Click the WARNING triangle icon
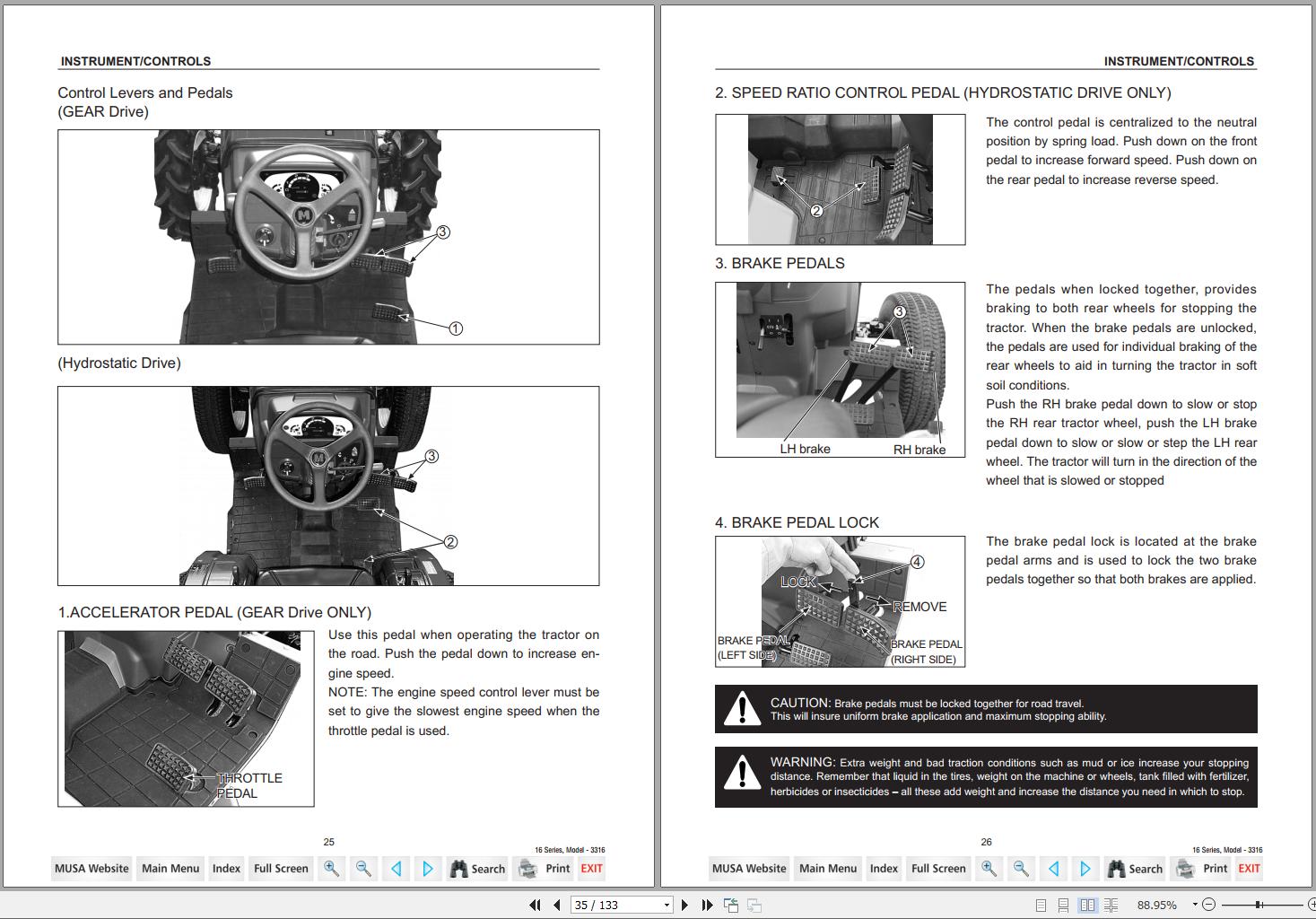 [742, 774]
